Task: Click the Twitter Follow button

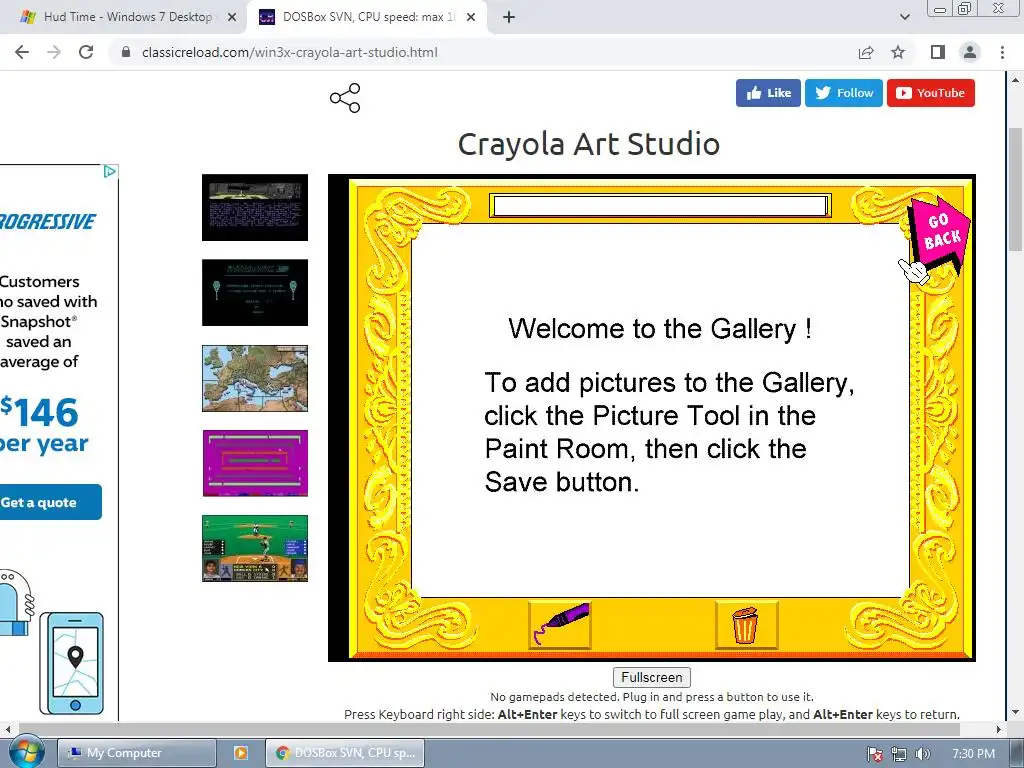Action: (844, 93)
